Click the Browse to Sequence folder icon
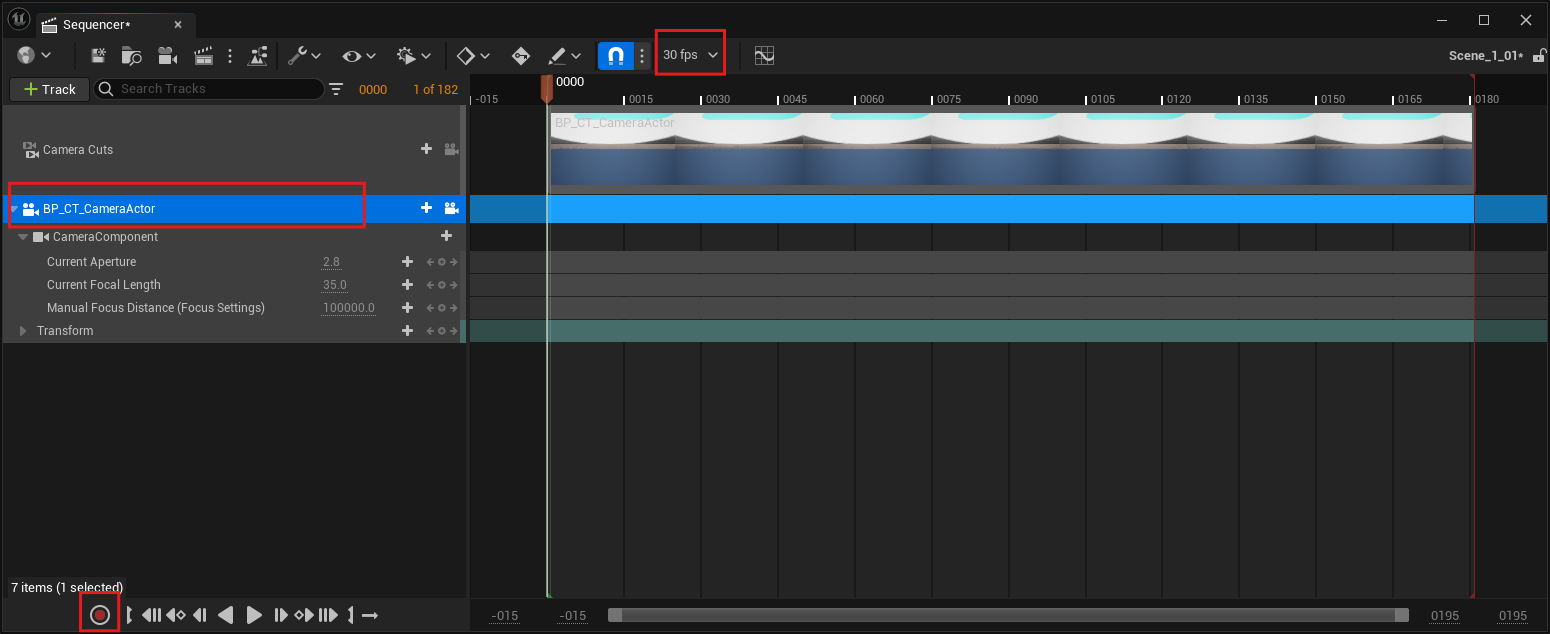The image size is (1550, 634). click(x=131, y=56)
